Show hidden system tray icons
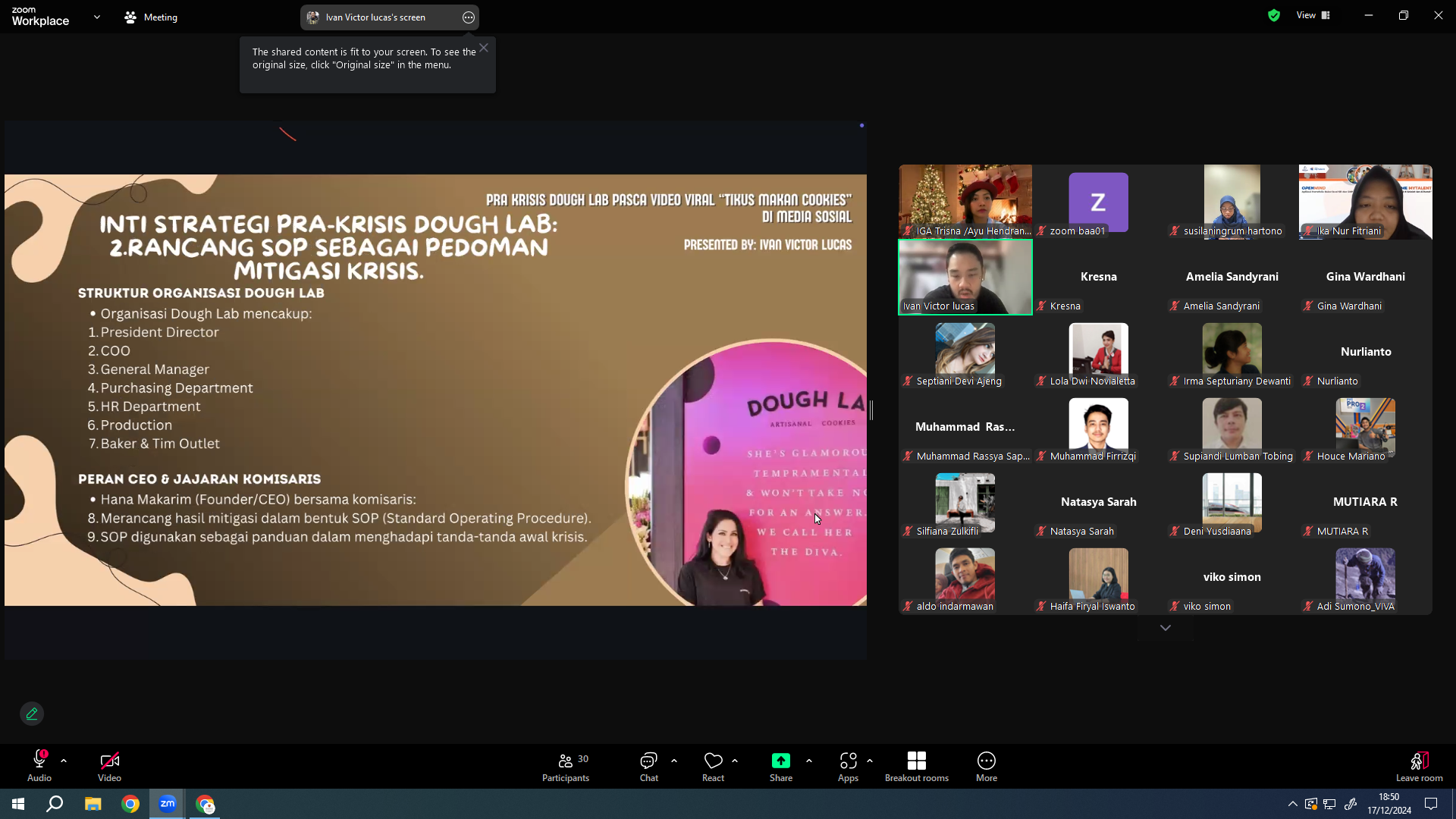Screen dimensions: 1456x819 (1292, 804)
